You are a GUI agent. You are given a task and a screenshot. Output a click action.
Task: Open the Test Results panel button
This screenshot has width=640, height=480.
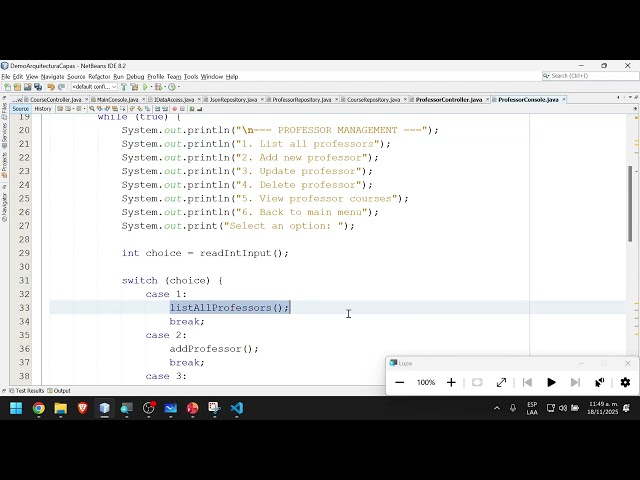[x=27, y=391]
